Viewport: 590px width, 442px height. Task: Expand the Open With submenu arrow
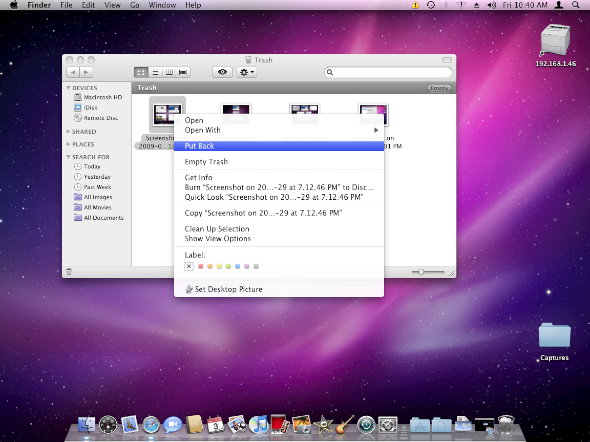click(x=376, y=130)
